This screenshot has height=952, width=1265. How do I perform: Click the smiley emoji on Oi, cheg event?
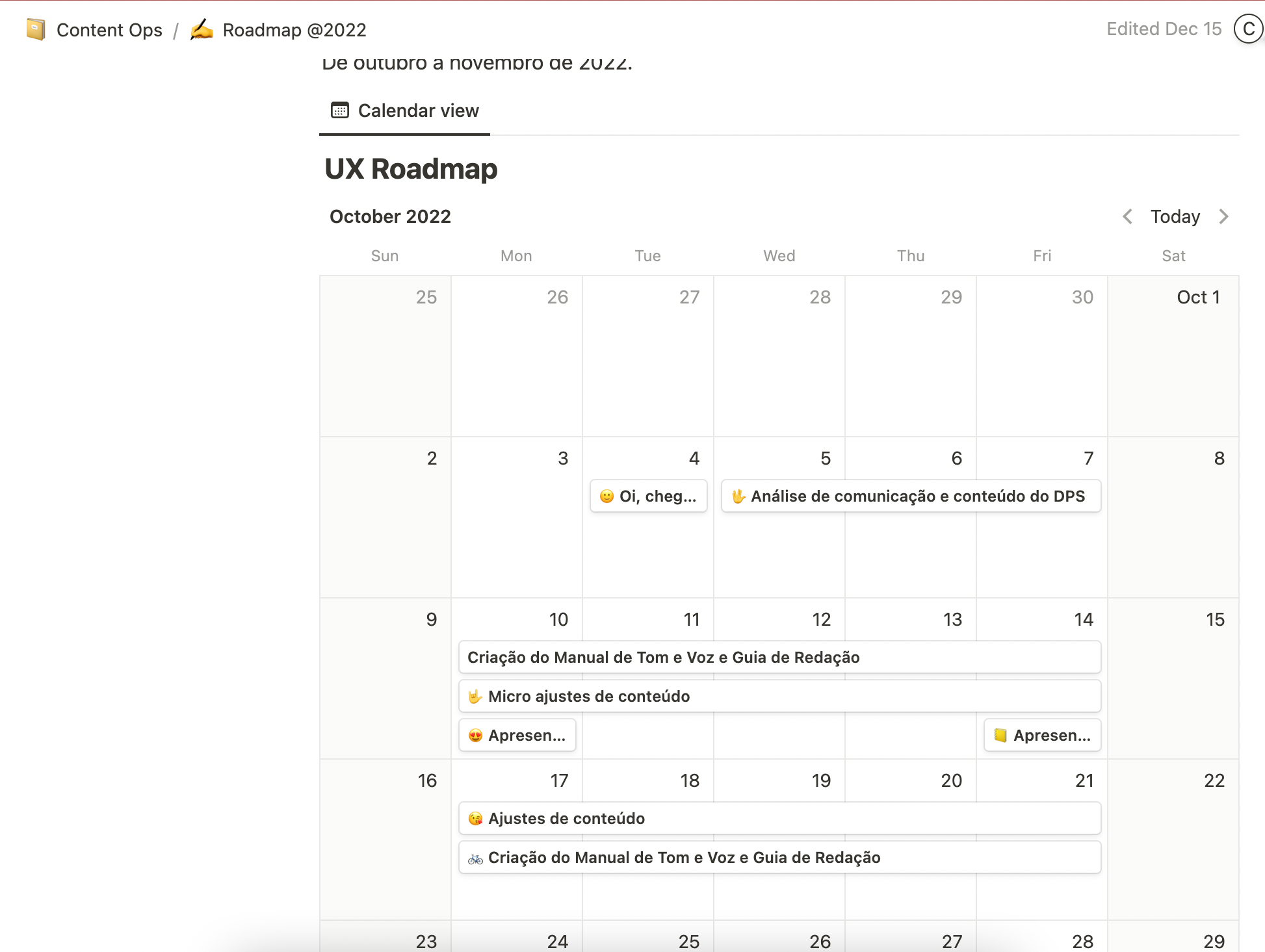(606, 496)
